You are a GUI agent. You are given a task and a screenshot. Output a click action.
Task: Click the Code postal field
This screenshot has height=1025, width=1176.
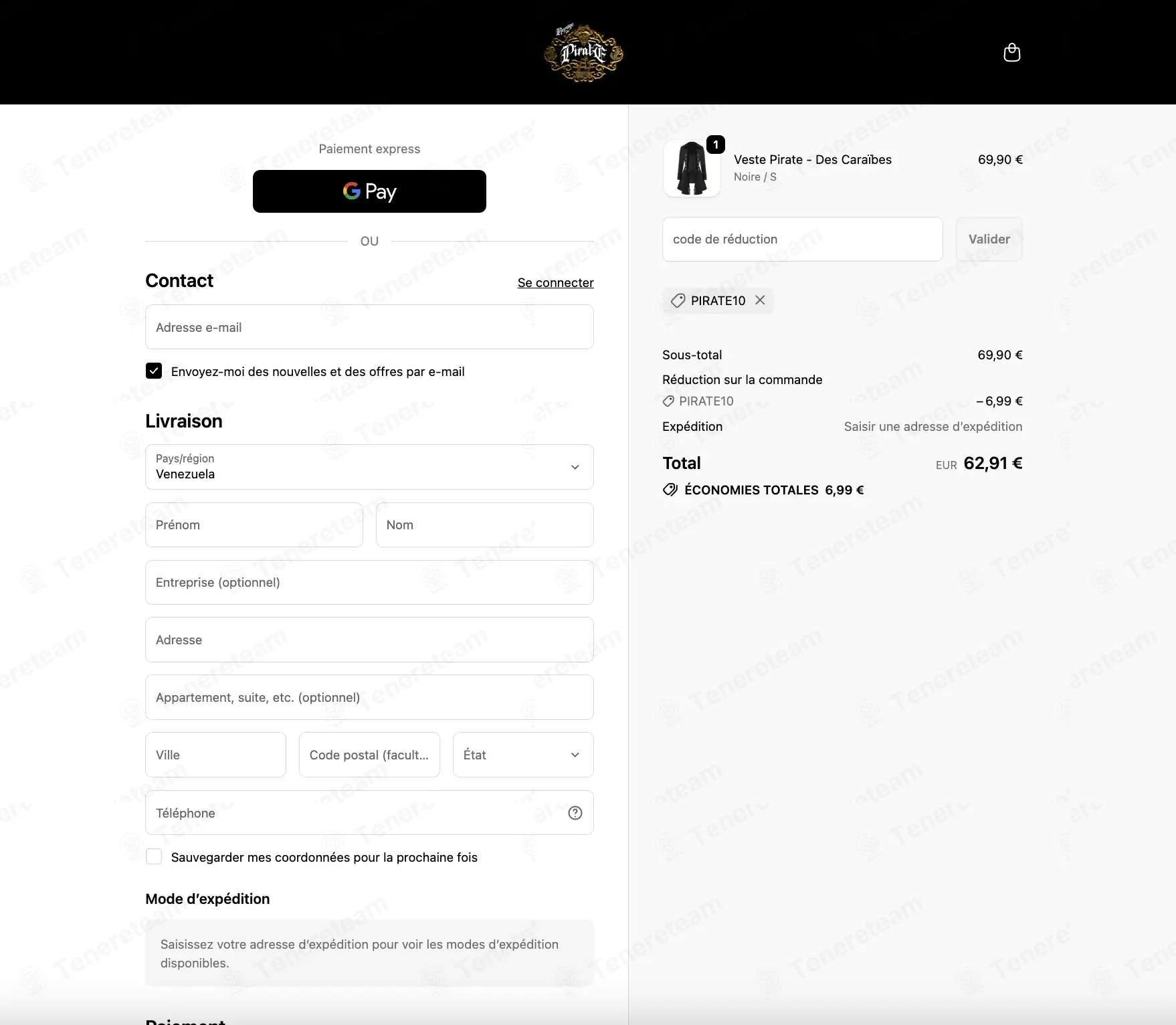(369, 755)
